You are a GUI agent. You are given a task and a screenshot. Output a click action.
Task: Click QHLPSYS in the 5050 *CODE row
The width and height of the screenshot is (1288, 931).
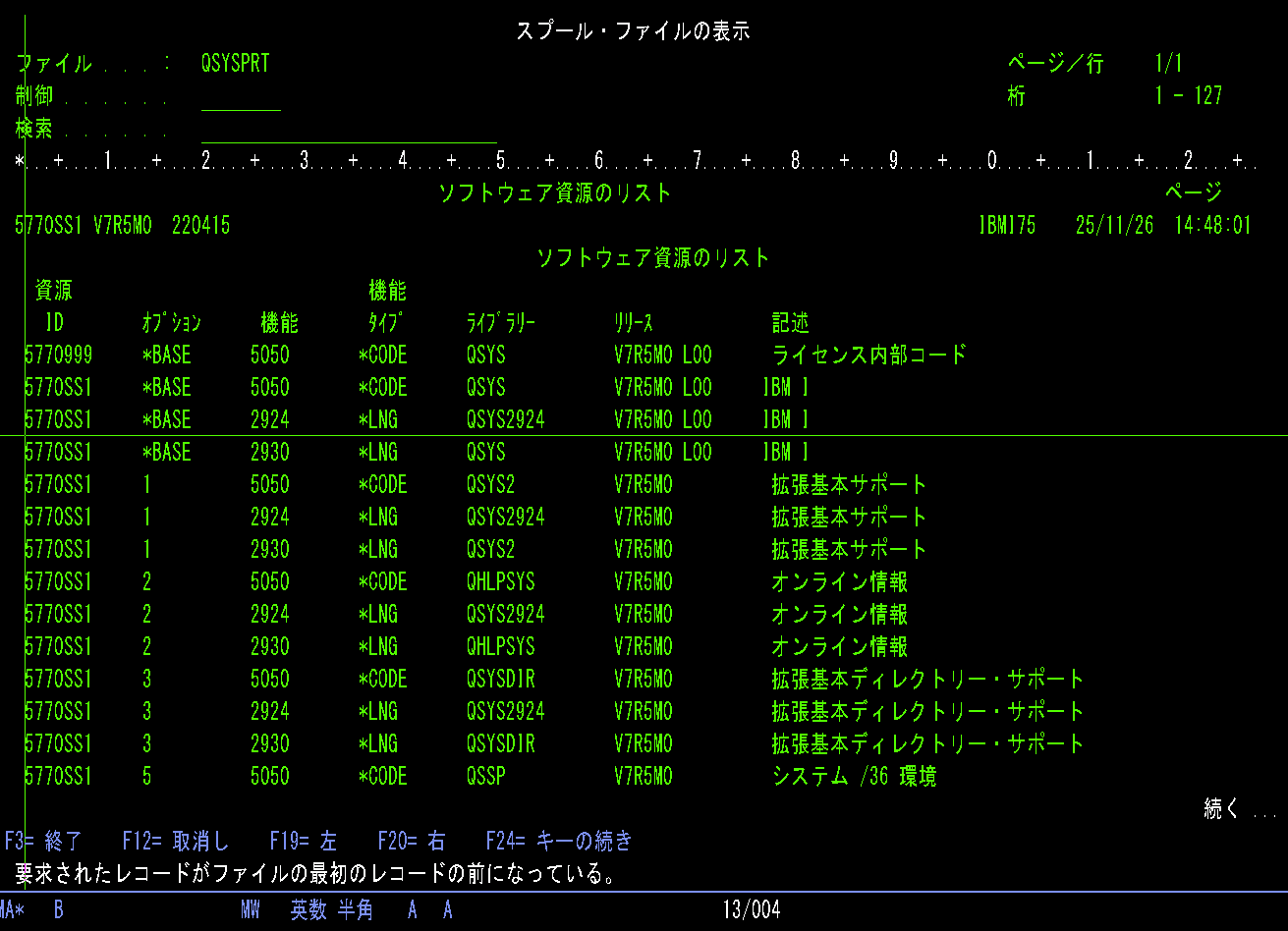[501, 582]
